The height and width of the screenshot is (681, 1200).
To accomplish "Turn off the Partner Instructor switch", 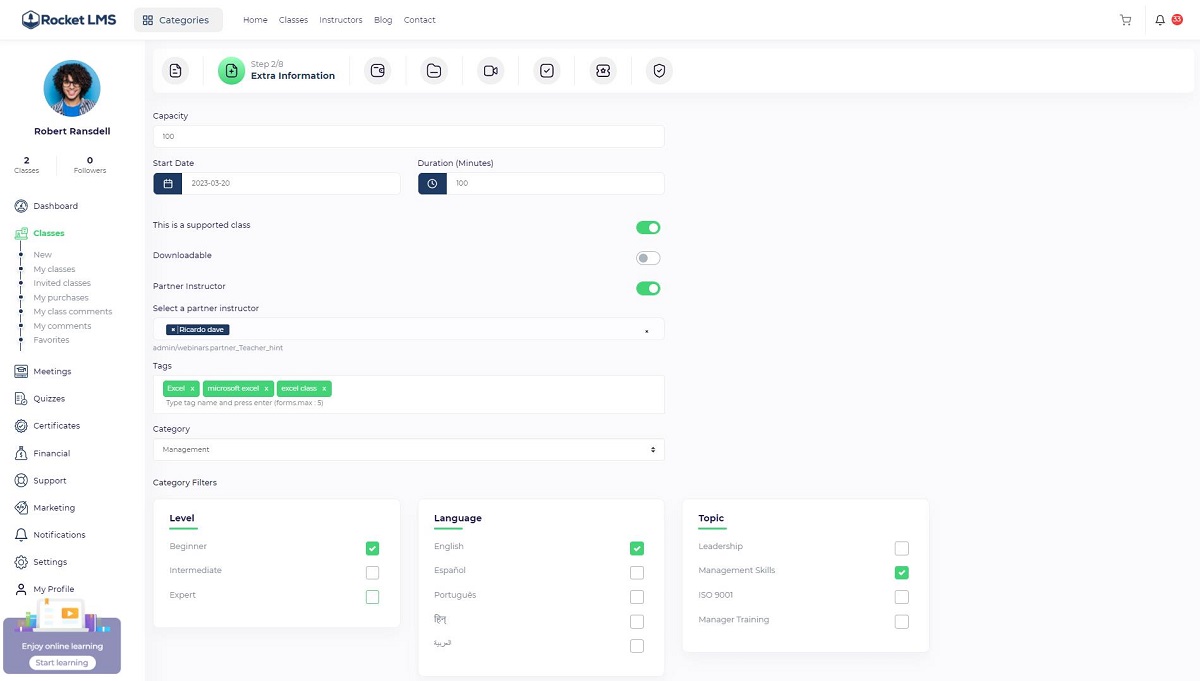I will 648,288.
